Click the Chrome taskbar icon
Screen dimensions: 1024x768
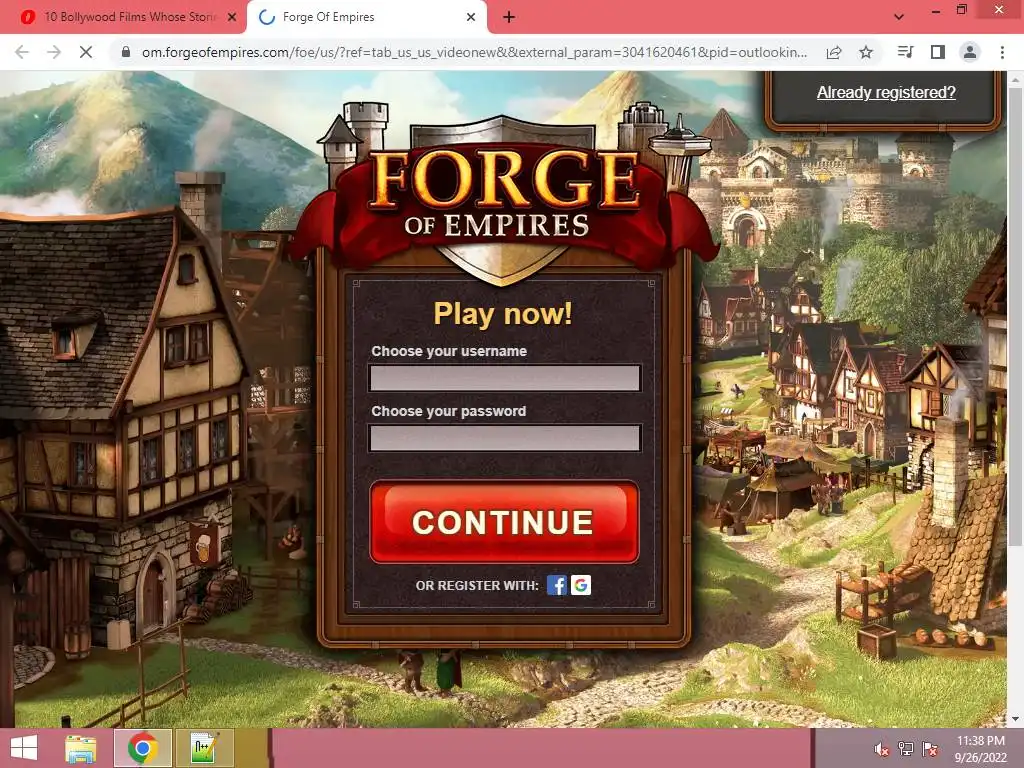pyautogui.click(x=142, y=748)
